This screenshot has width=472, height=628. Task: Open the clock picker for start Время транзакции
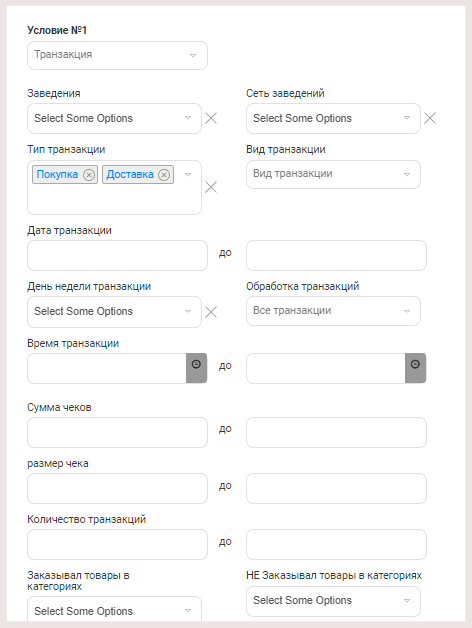[x=196, y=368]
